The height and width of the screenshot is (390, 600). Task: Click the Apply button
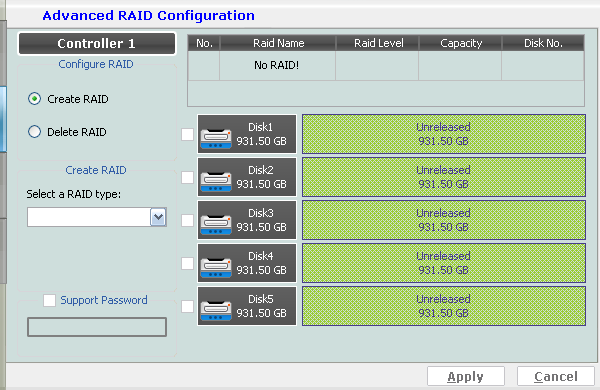pos(466,377)
